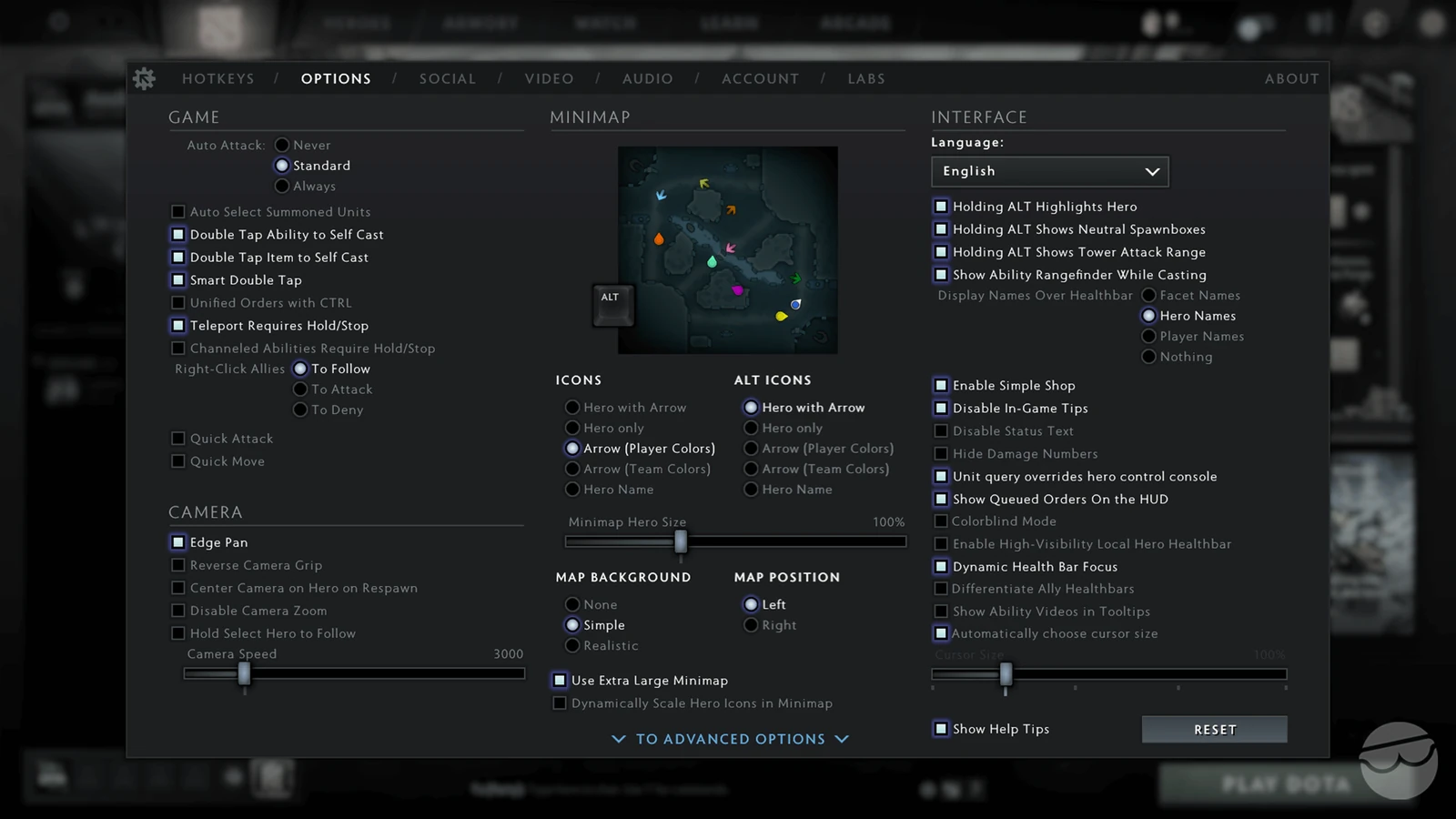
Task: Toggle Teleport Requires Hold/Stop
Action: [178, 326]
